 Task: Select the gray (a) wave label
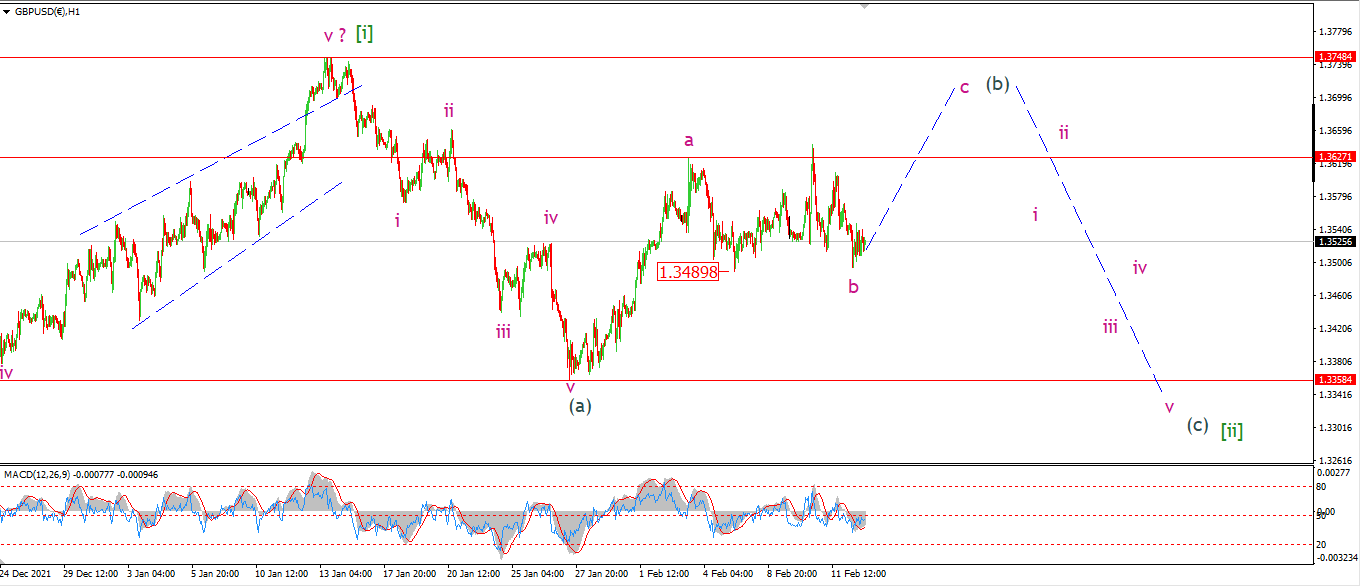point(580,406)
